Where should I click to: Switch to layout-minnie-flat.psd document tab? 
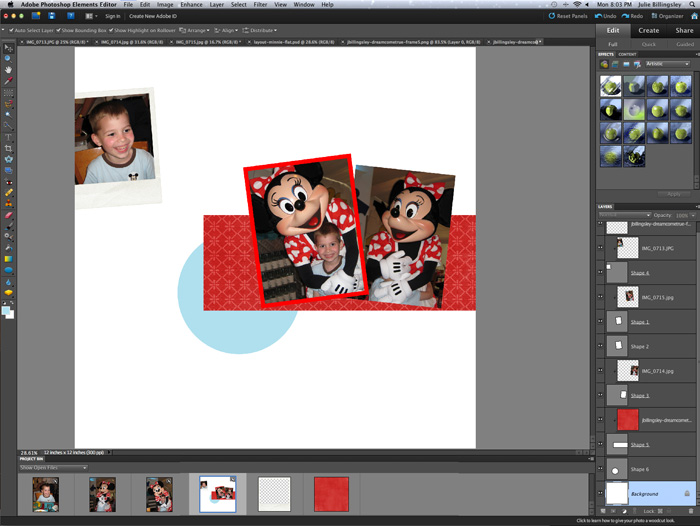point(293,42)
